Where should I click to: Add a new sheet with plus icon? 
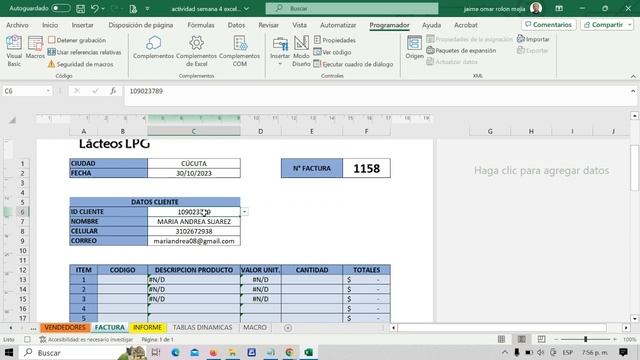[288, 328]
